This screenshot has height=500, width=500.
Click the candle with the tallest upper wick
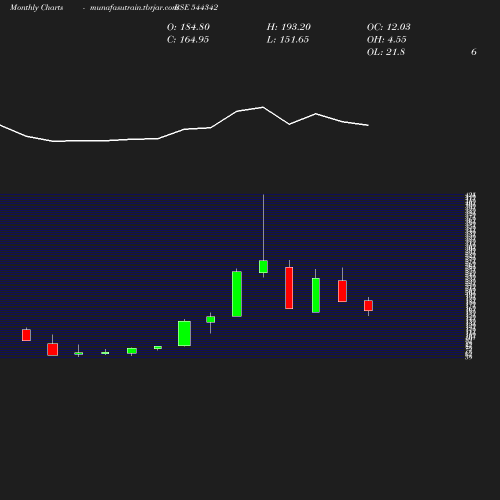(x=263, y=266)
